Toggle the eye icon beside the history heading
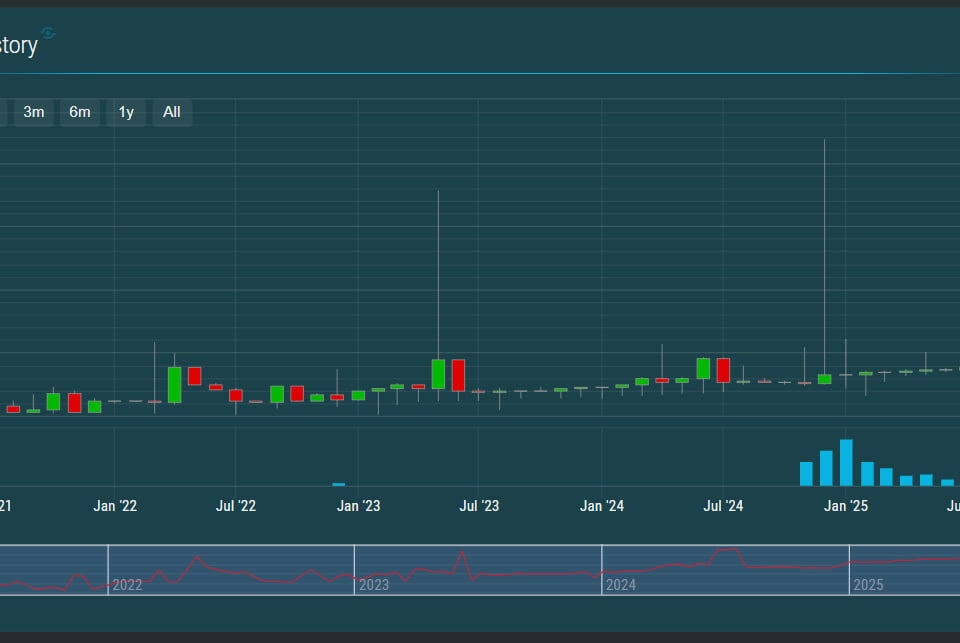This screenshot has height=643, width=960. (48, 33)
